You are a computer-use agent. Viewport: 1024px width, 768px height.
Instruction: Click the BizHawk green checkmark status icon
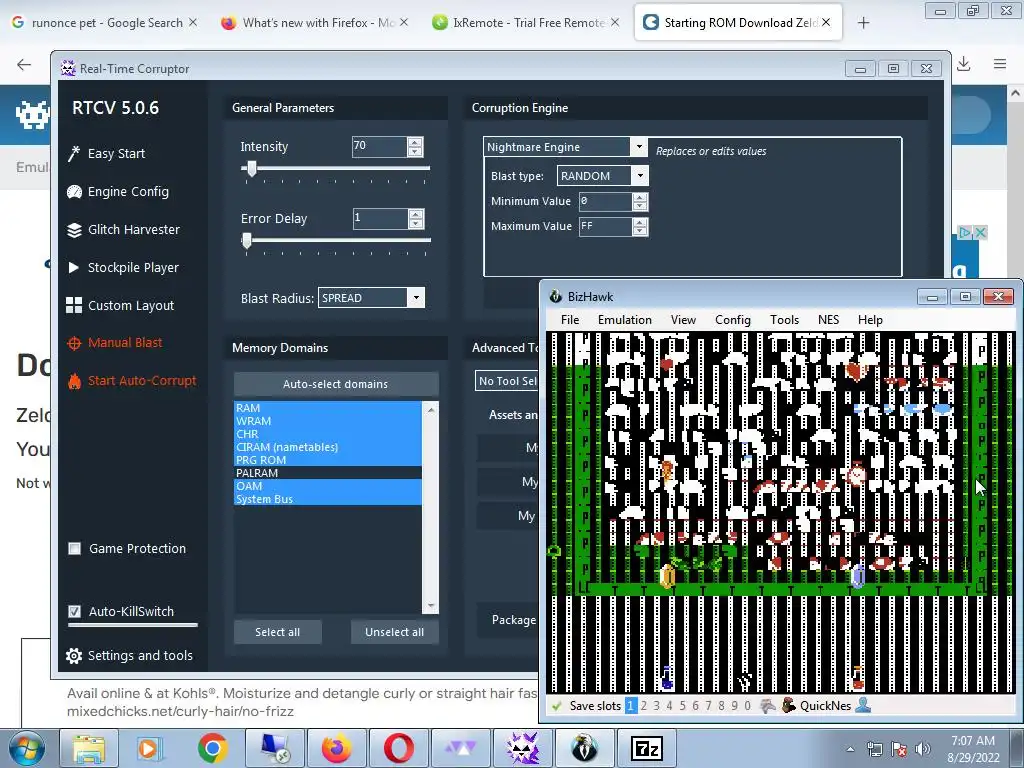pyautogui.click(x=556, y=706)
